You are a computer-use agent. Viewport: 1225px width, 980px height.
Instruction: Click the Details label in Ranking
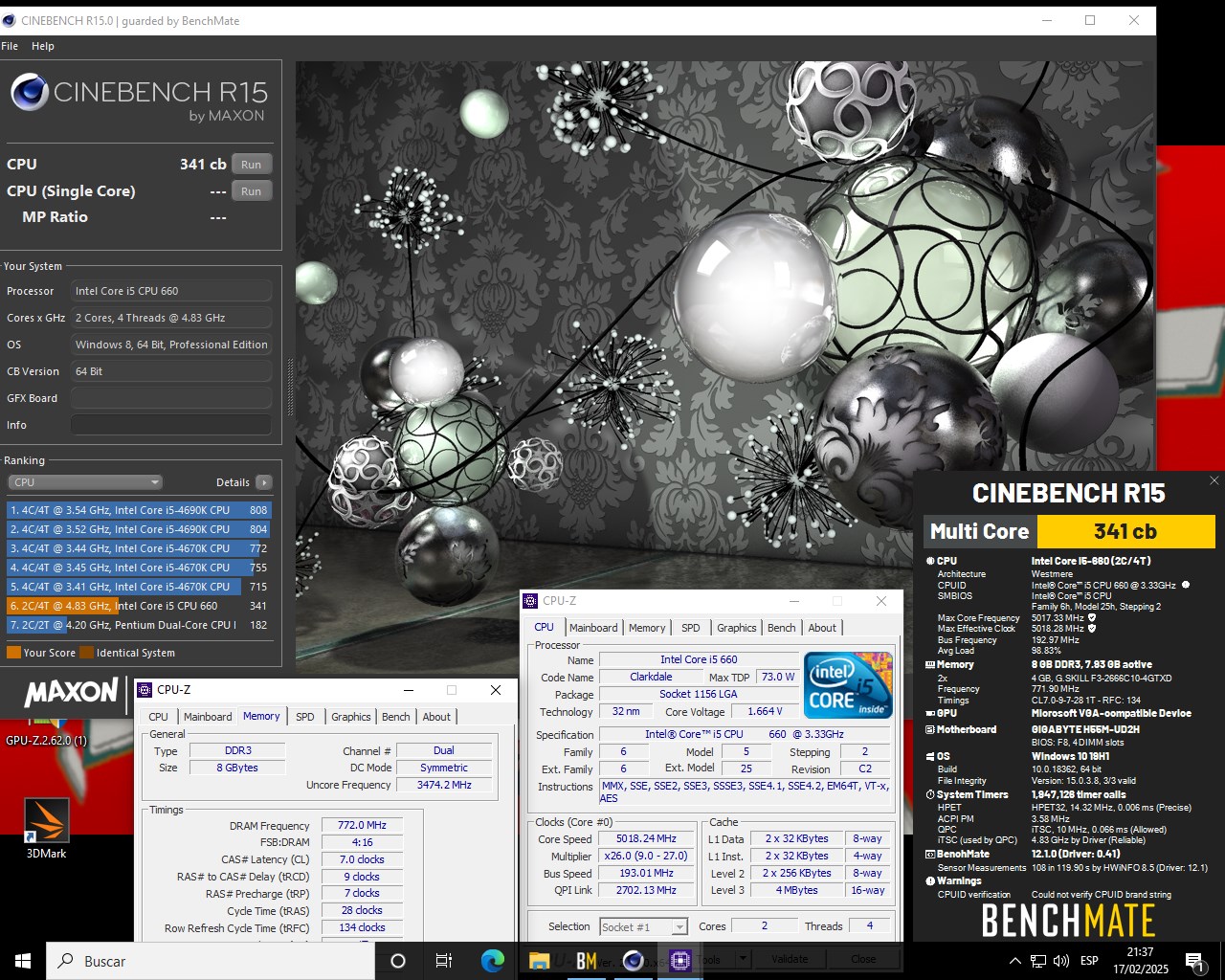(233, 482)
